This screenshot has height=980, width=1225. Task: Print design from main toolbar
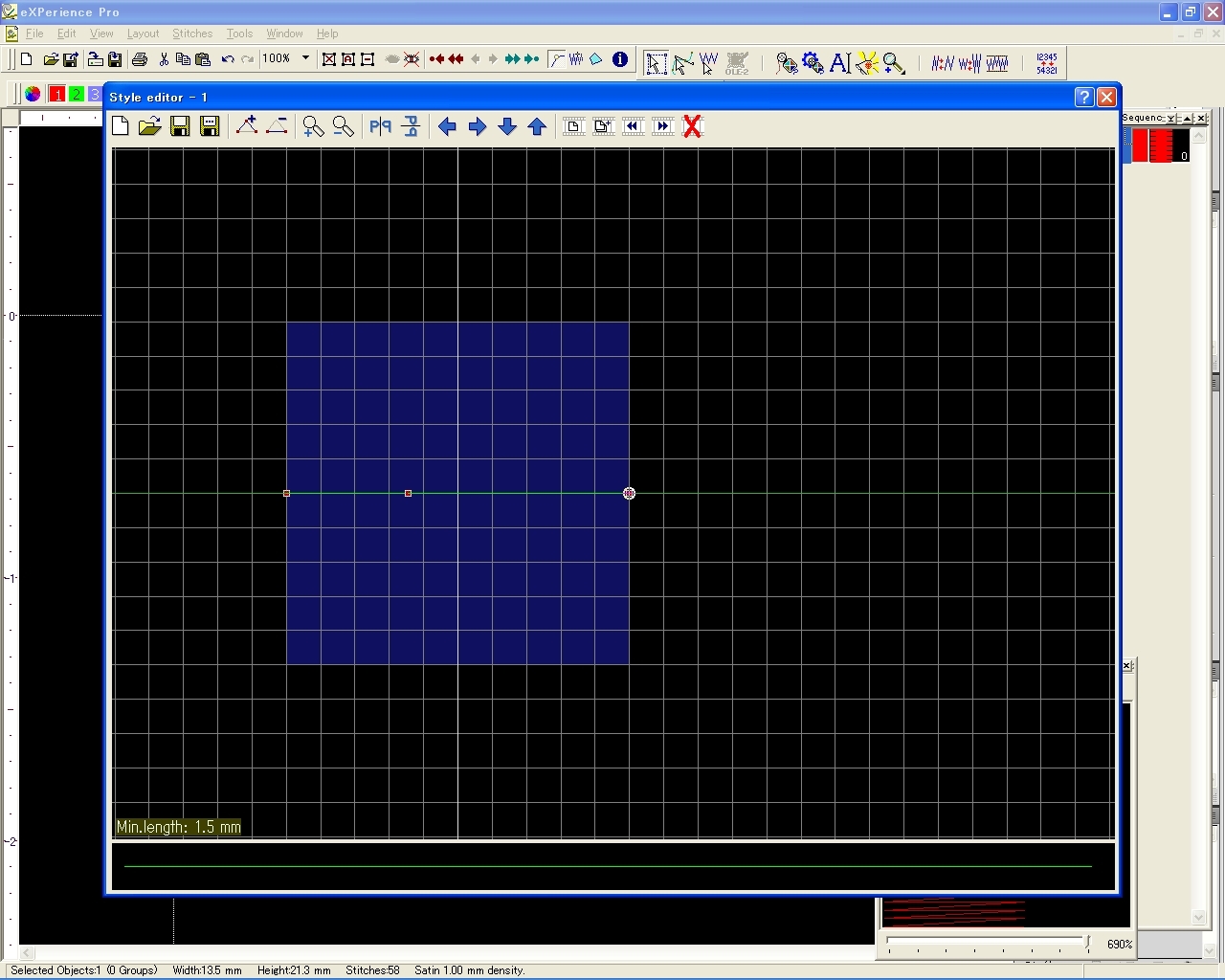click(140, 59)
